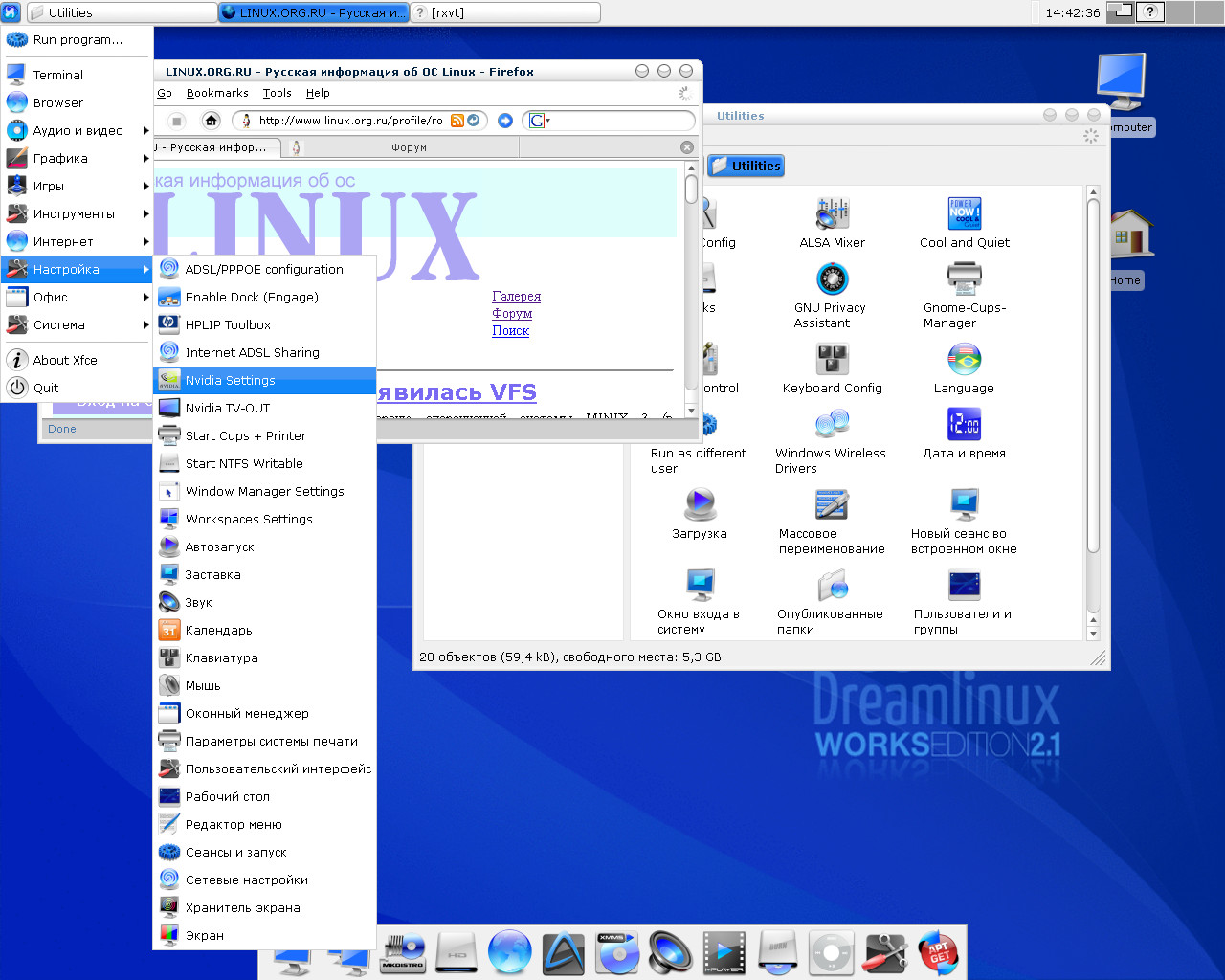Follow Галерея link on page
The image size is (1225, 980).
tap(517, 297)
